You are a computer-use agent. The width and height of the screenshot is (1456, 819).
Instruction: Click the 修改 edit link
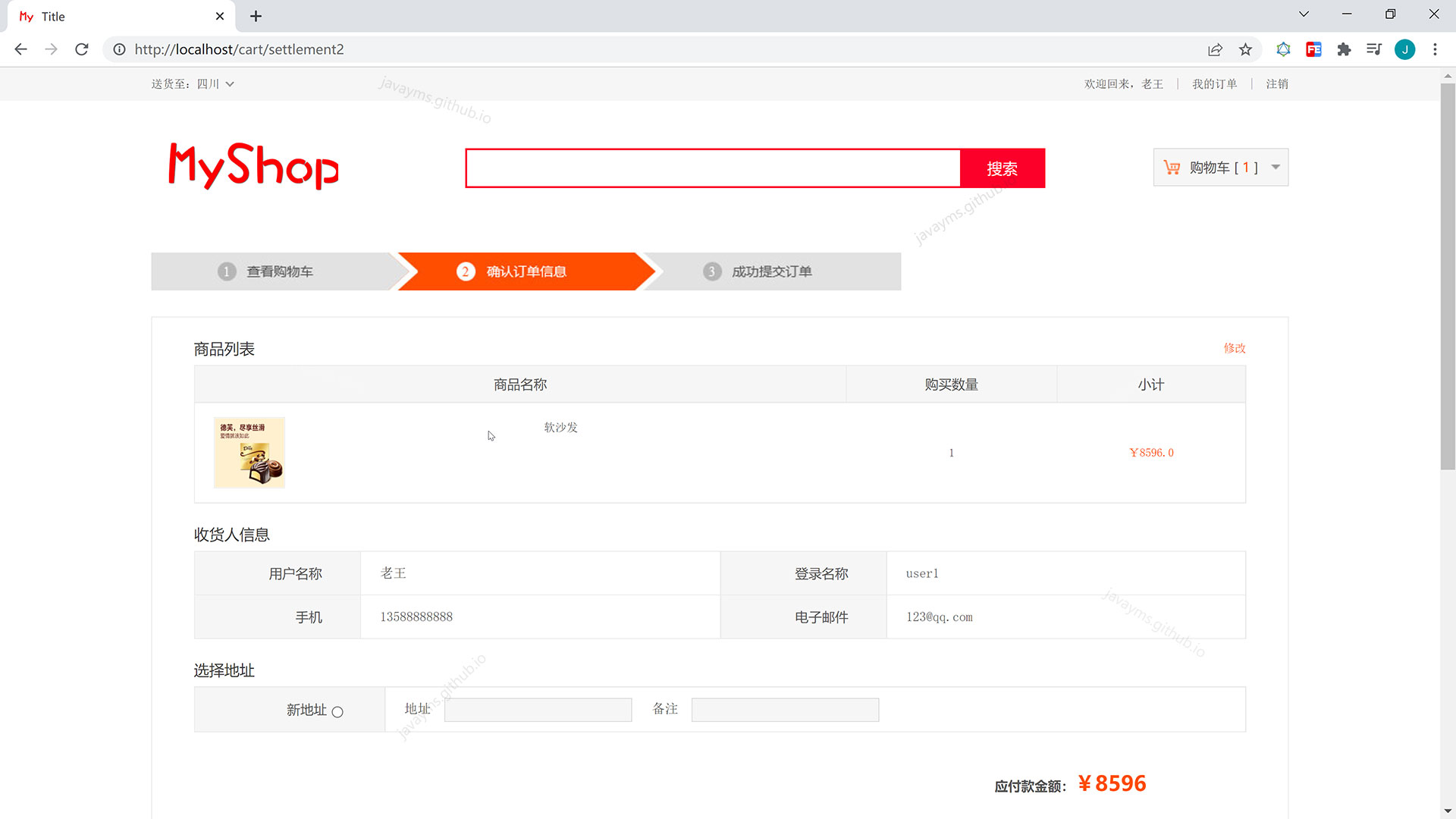[1235, 349]
